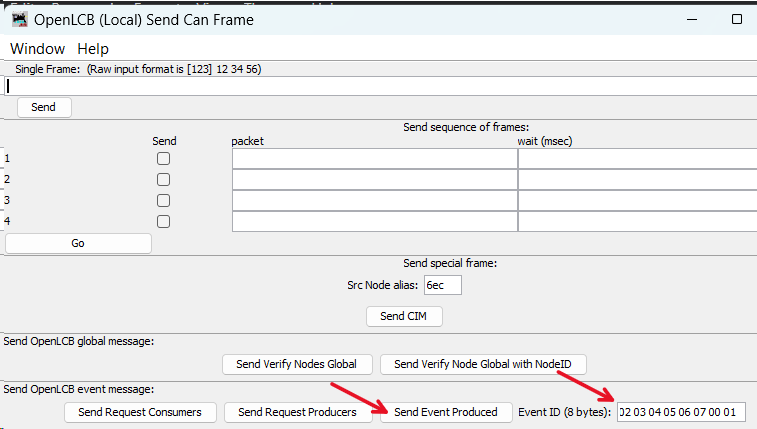This screenshot has height=429, width=757.
Task: Click Send Verify Node Global with NodeID
Action: pyautogui.click(x=483, y=364)
